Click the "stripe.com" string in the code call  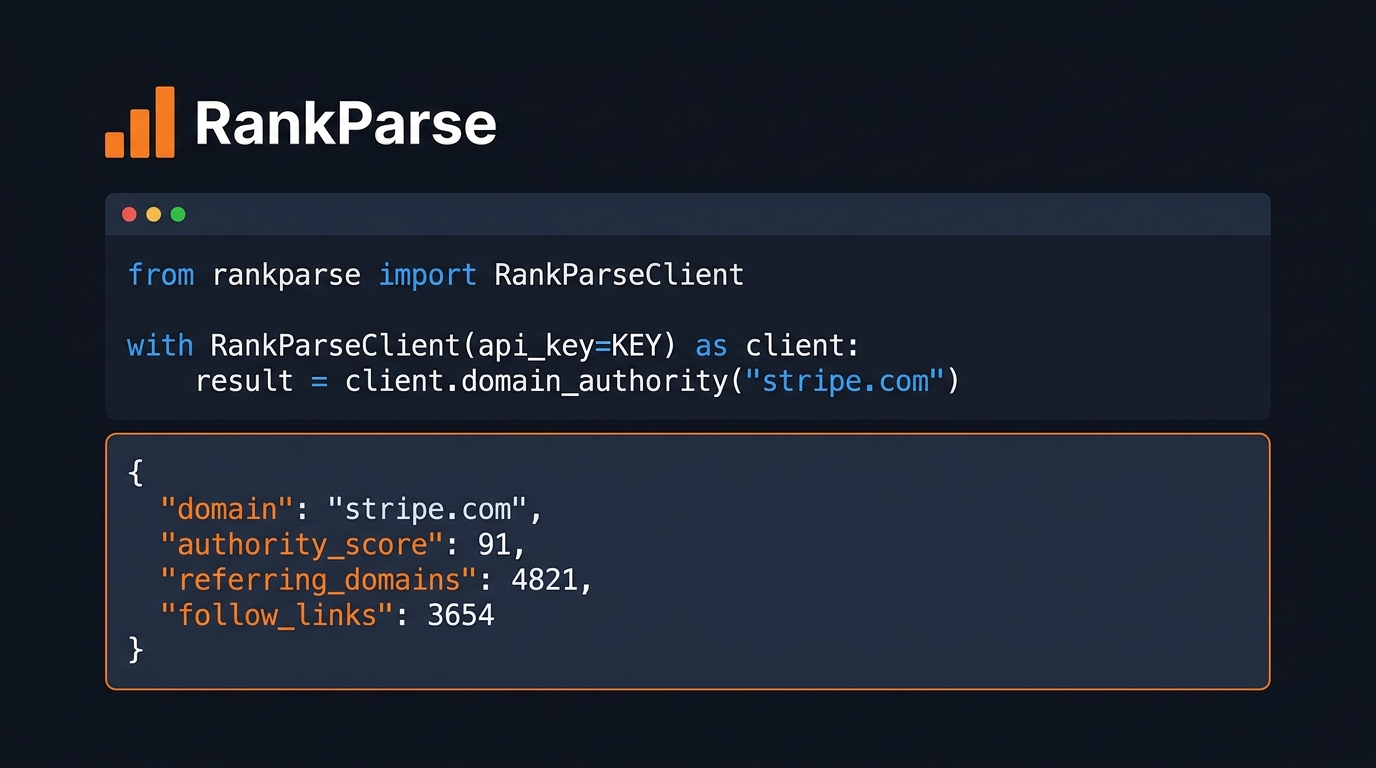click(x=845, y=381)
